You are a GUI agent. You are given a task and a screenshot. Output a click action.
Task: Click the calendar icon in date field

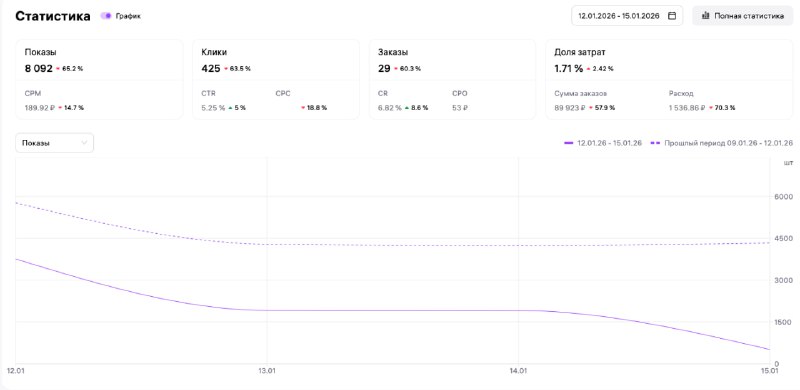pyautogui.click(x=672, y=16)
